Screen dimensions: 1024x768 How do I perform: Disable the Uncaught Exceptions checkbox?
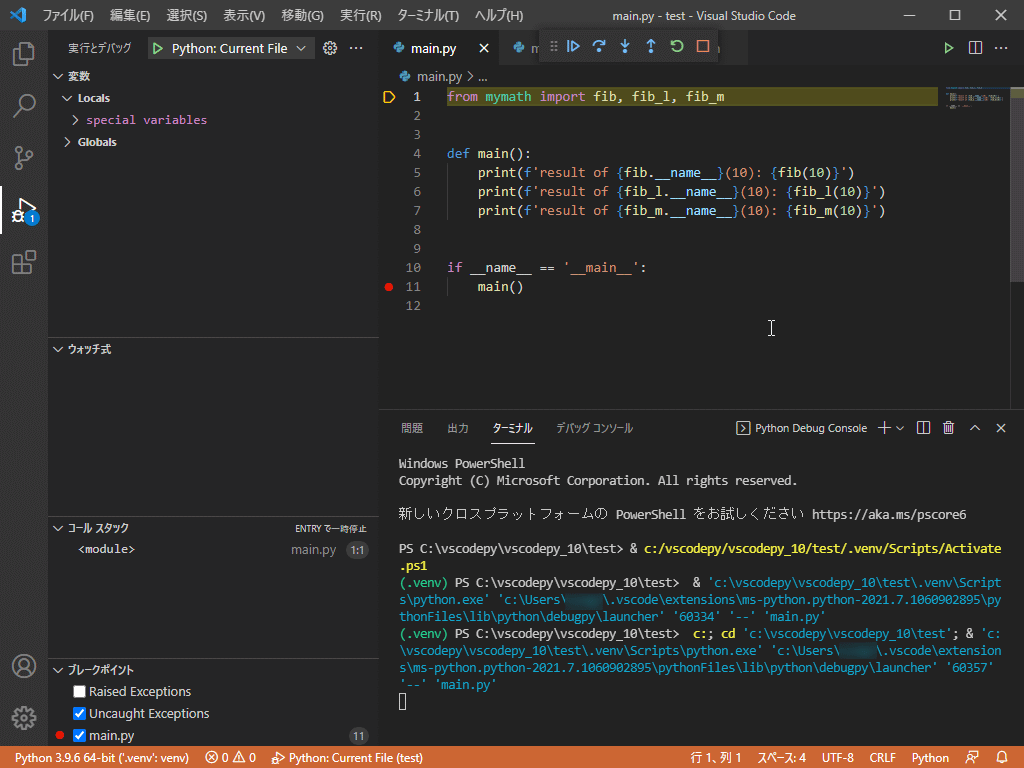click(x=80, y=713)
